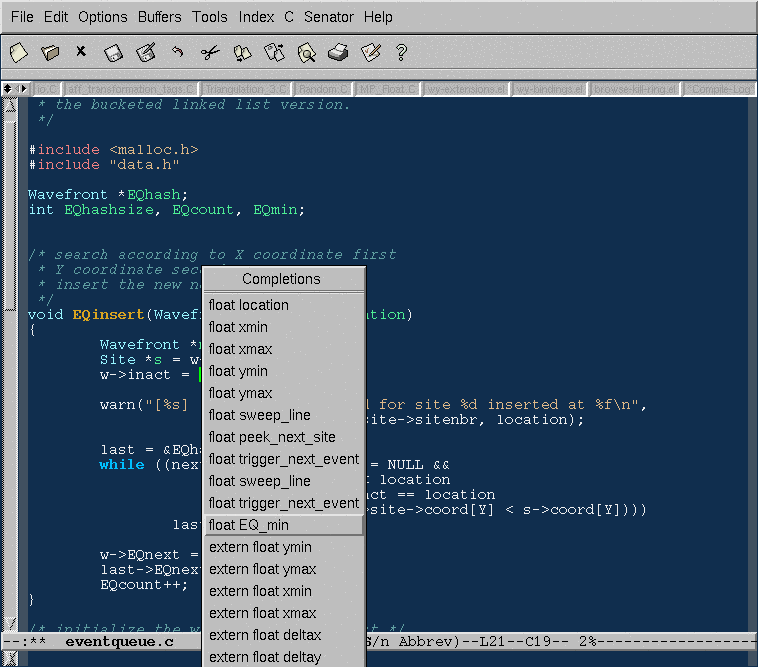Click the New File toolbar icon

tap(18, 52)
